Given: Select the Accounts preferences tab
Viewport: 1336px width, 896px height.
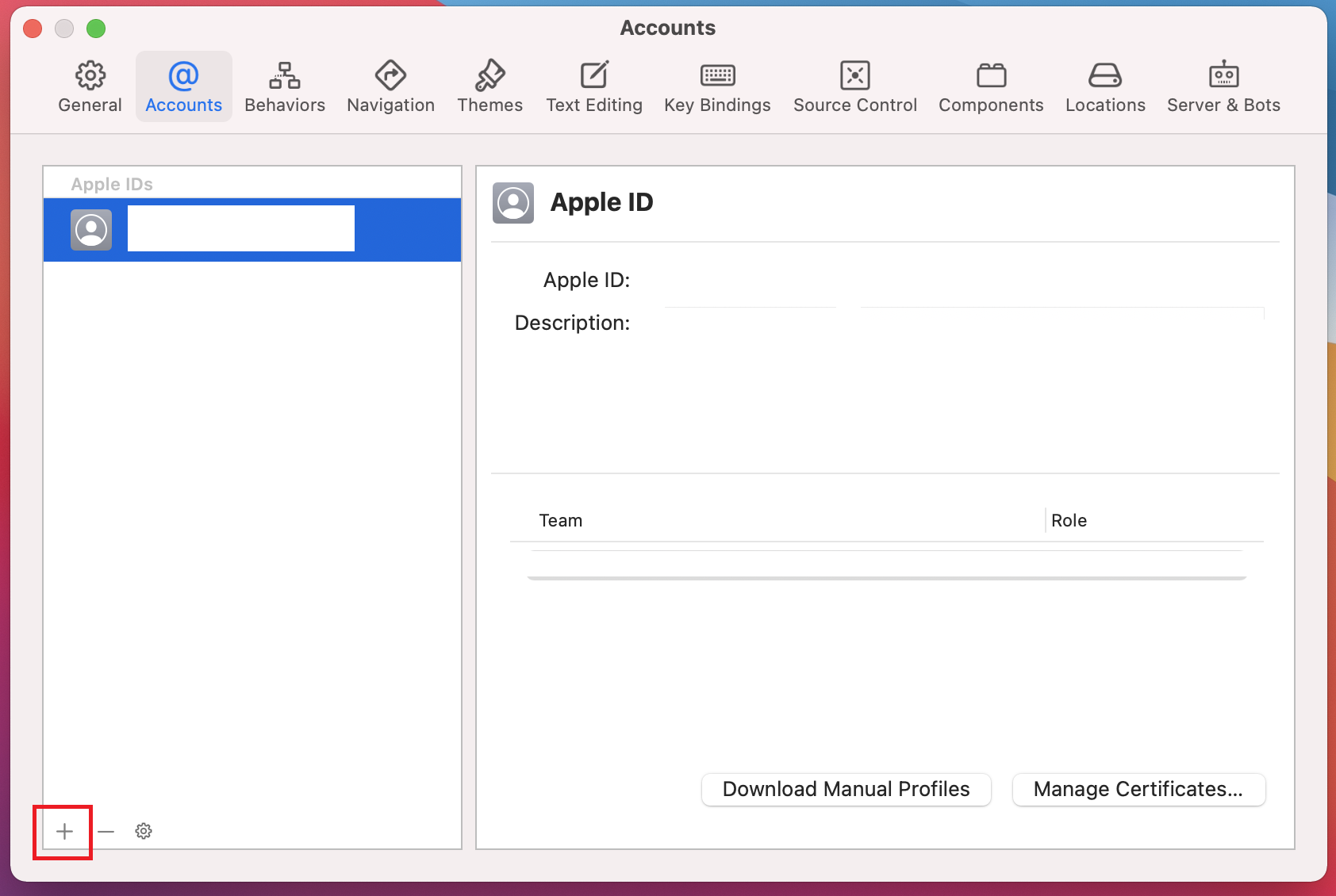Looking at the screenshot, I should [x=183, y=86].
